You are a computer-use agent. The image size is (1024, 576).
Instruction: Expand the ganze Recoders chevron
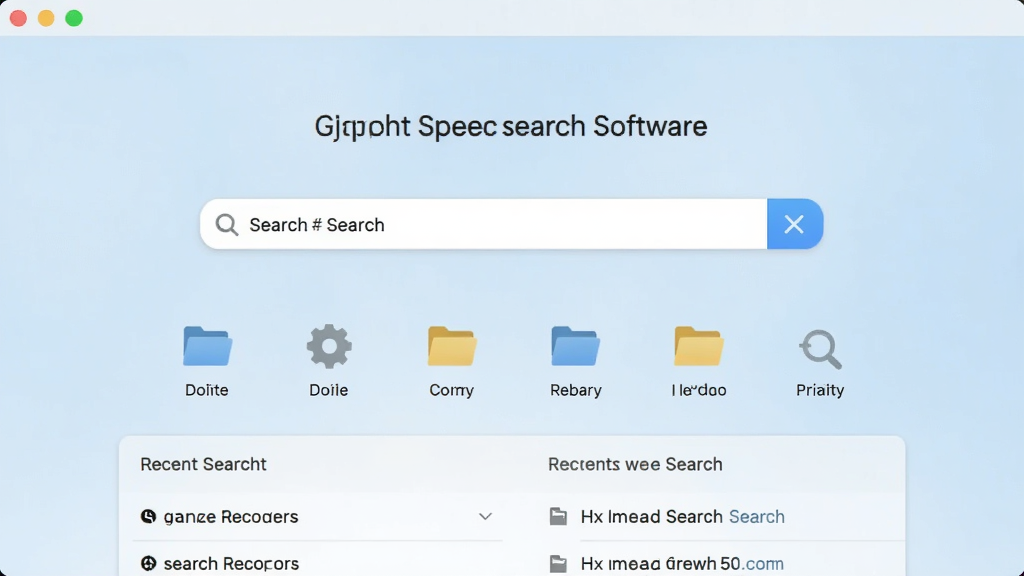click(x=485, y=517)
